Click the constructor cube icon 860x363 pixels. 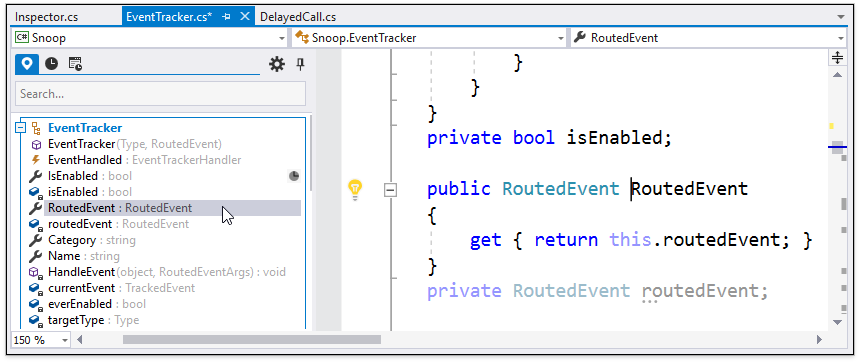[x=36, y=144]
